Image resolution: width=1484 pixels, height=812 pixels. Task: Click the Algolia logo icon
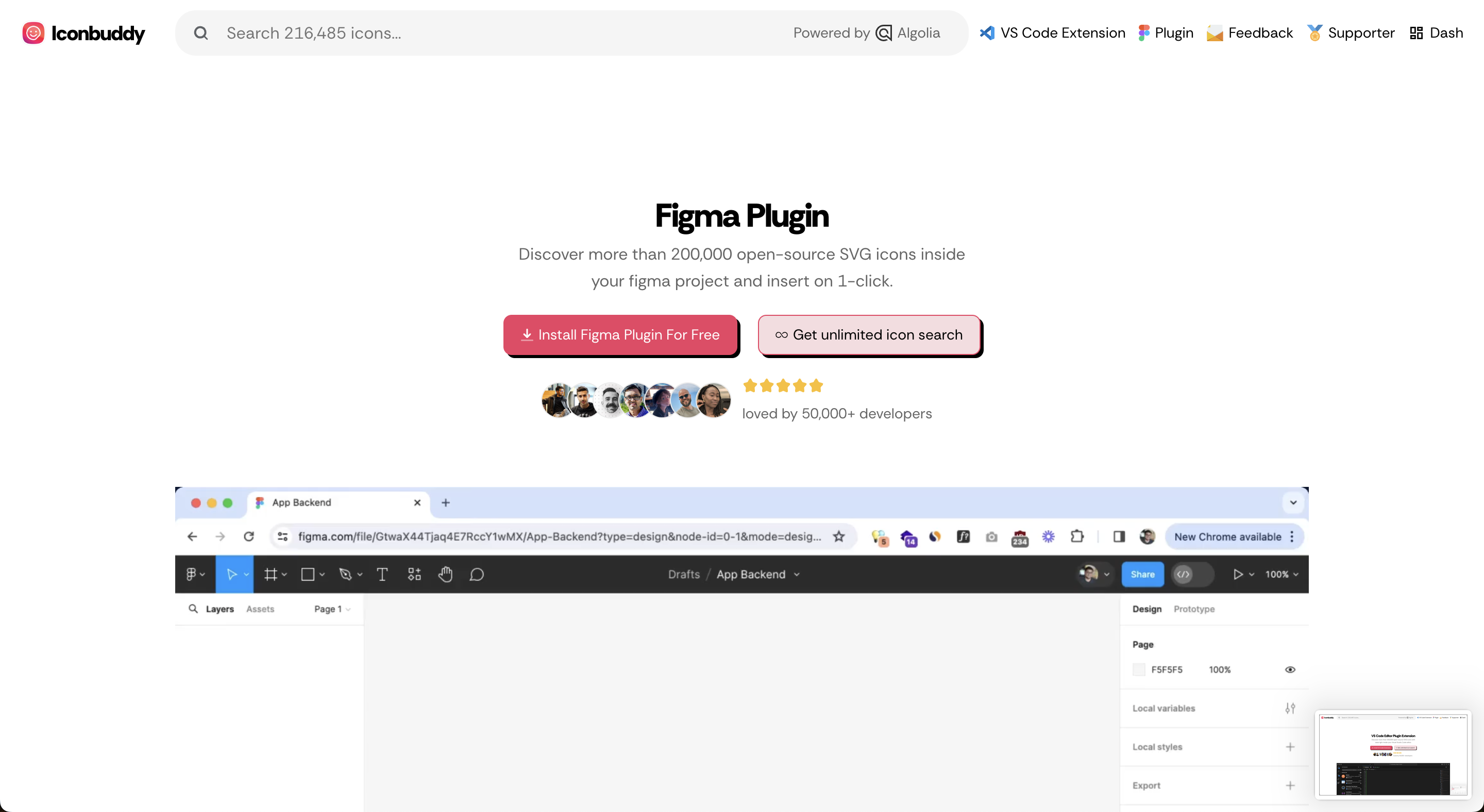pyautogui.click(x=883, y=33)
